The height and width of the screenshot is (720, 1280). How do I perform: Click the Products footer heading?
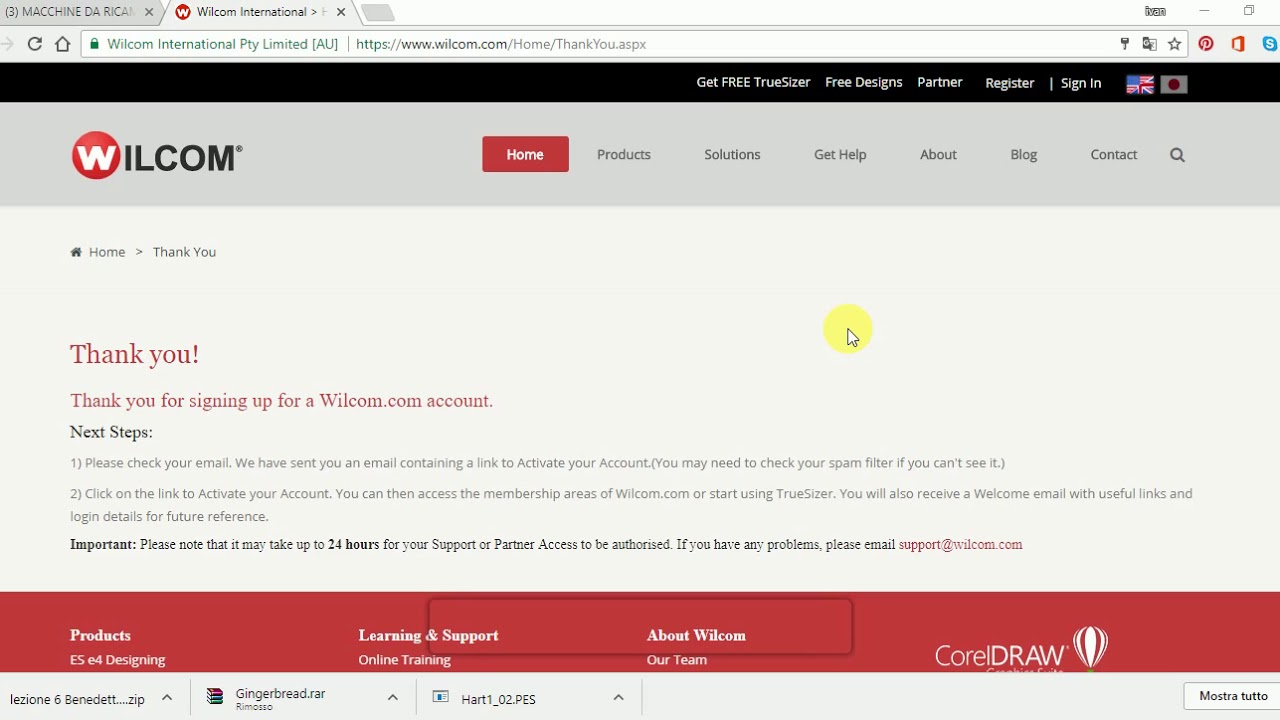(x=100, y=635)
